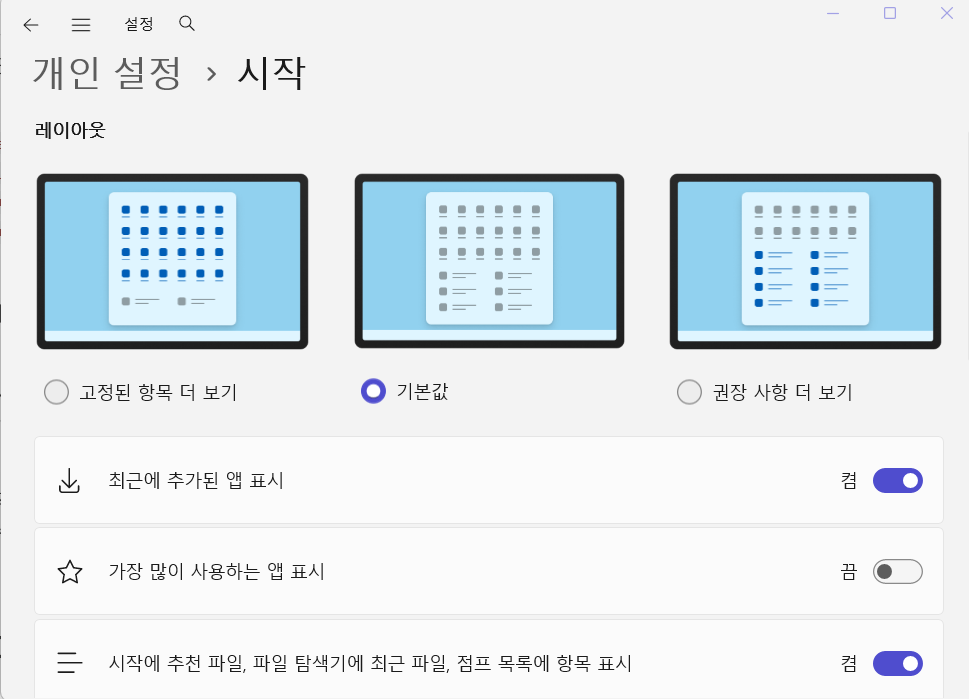Click the default layout preview thumbnail

click(489, 262)
